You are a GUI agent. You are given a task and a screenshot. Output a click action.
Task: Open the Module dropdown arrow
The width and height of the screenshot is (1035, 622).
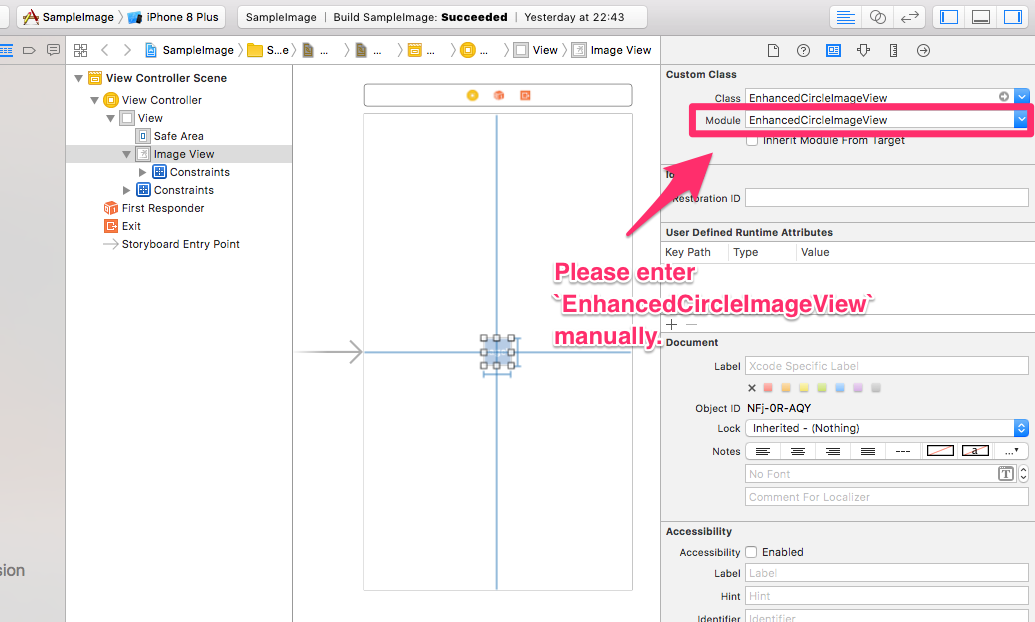tap(1022, 120)
